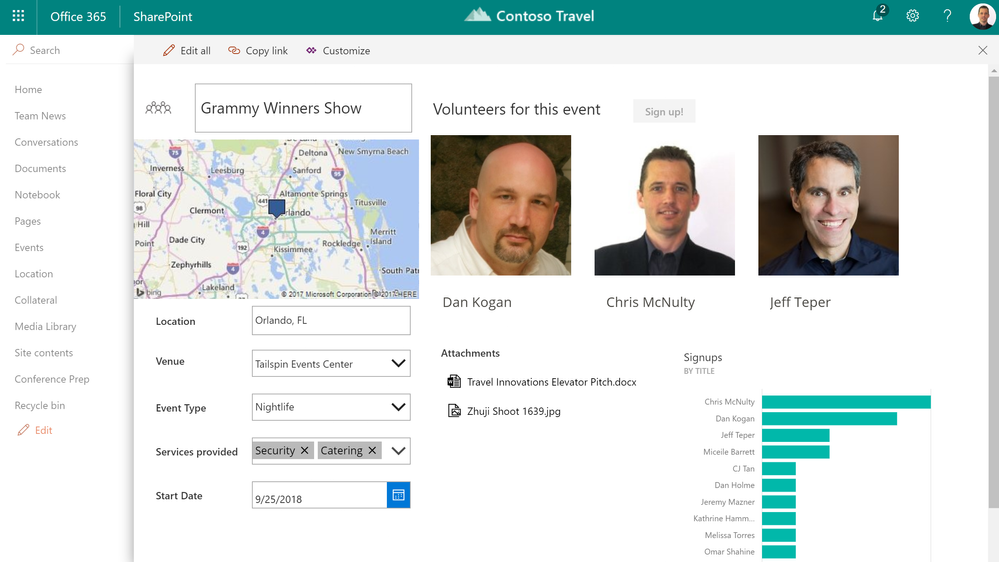Click the Edit pencil in left navigation
The image size is (999, 562).
coord(24,430)
